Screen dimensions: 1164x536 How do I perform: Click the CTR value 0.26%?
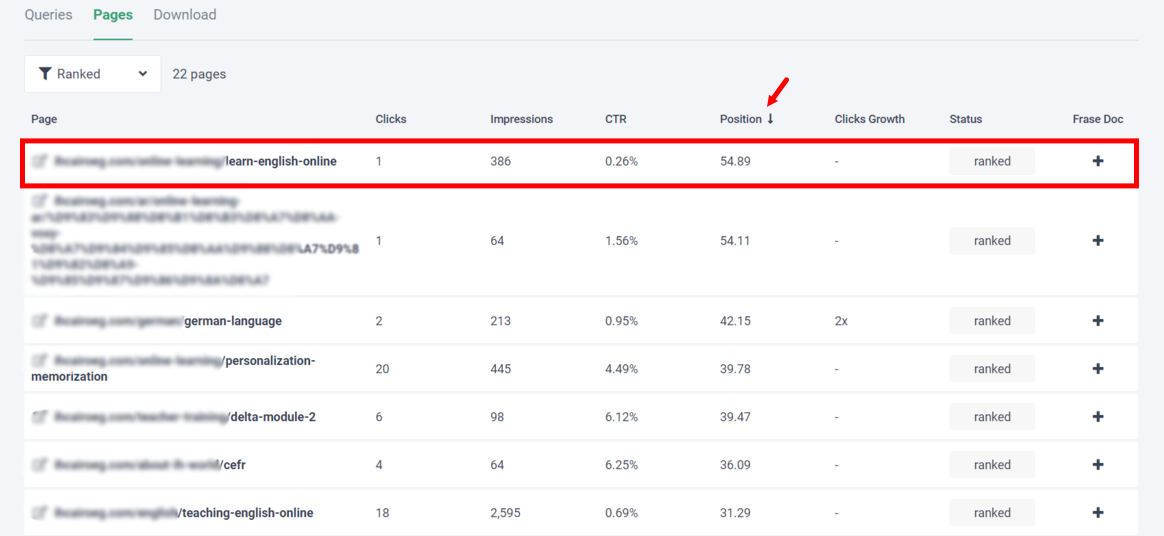621,161
